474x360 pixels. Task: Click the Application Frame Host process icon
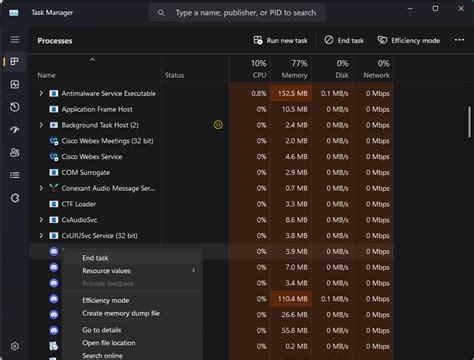click(x=54, y=109)
